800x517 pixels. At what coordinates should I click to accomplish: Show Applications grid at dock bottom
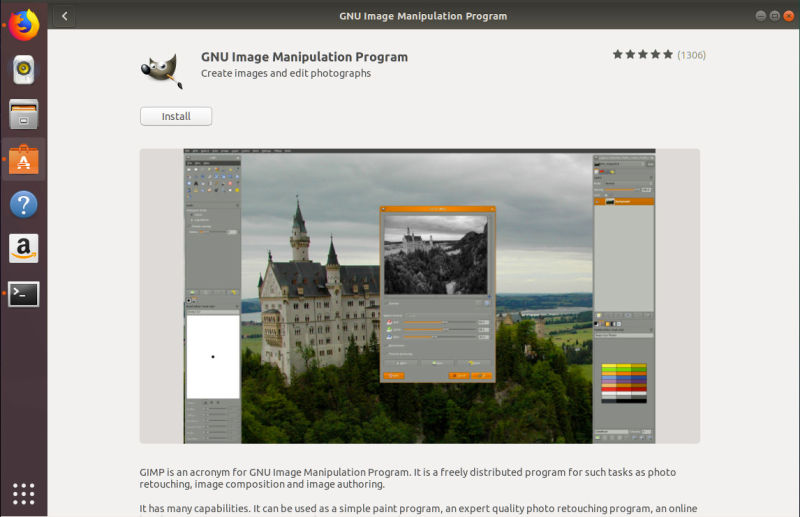tap(23, 493)
